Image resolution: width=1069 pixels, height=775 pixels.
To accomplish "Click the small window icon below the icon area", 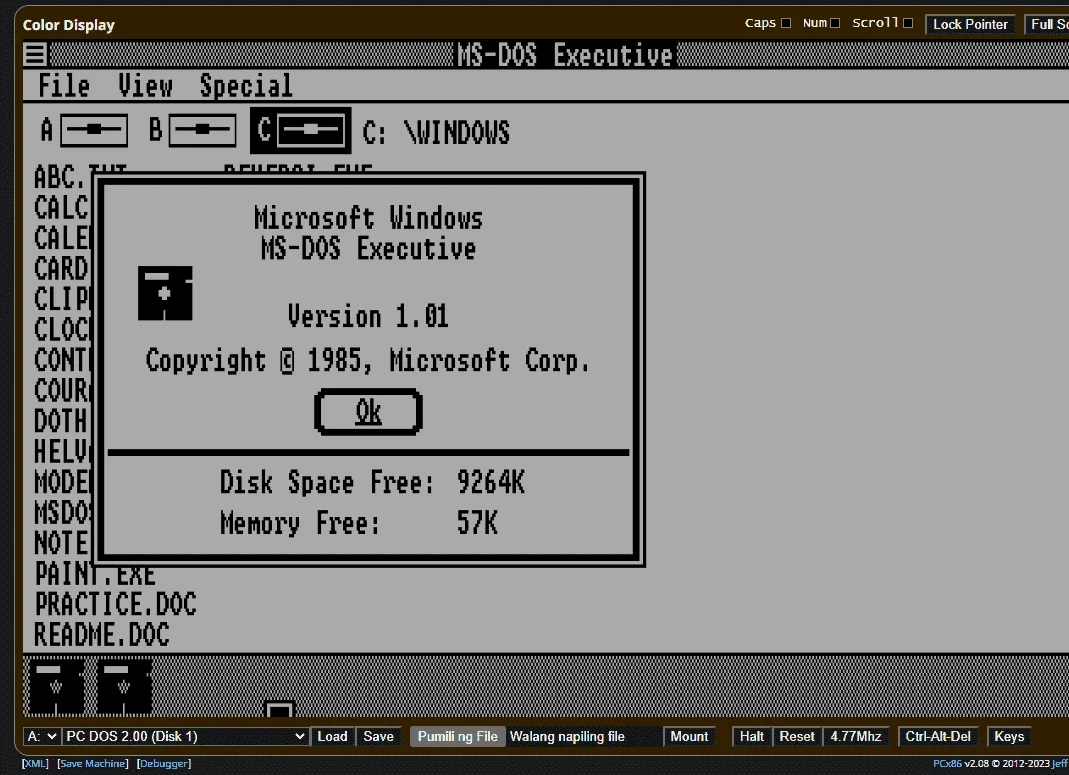I will tap(279, 710).
